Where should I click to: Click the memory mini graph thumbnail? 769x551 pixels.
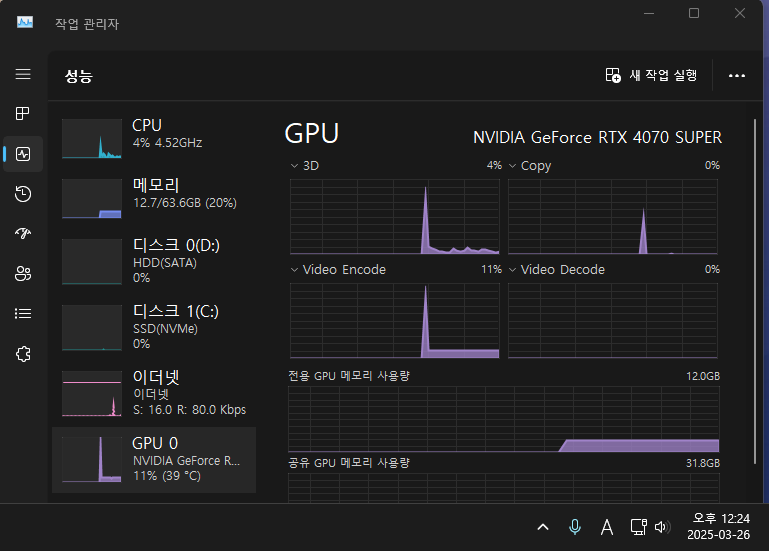[92, 198]
